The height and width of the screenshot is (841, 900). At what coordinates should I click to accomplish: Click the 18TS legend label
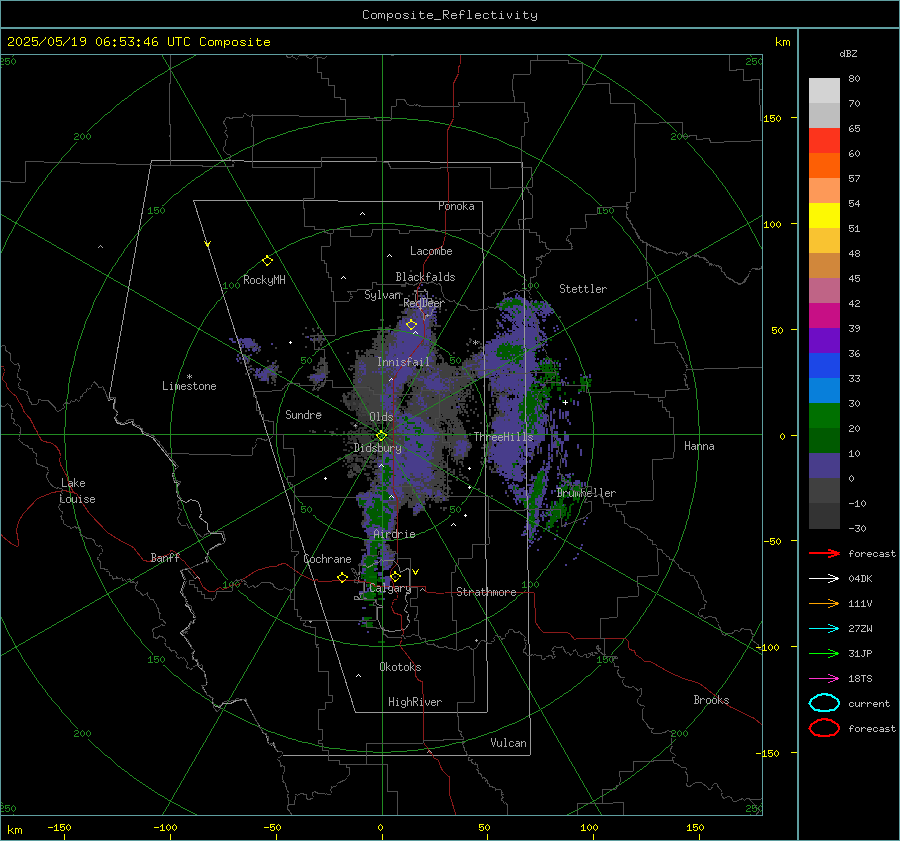860,679
